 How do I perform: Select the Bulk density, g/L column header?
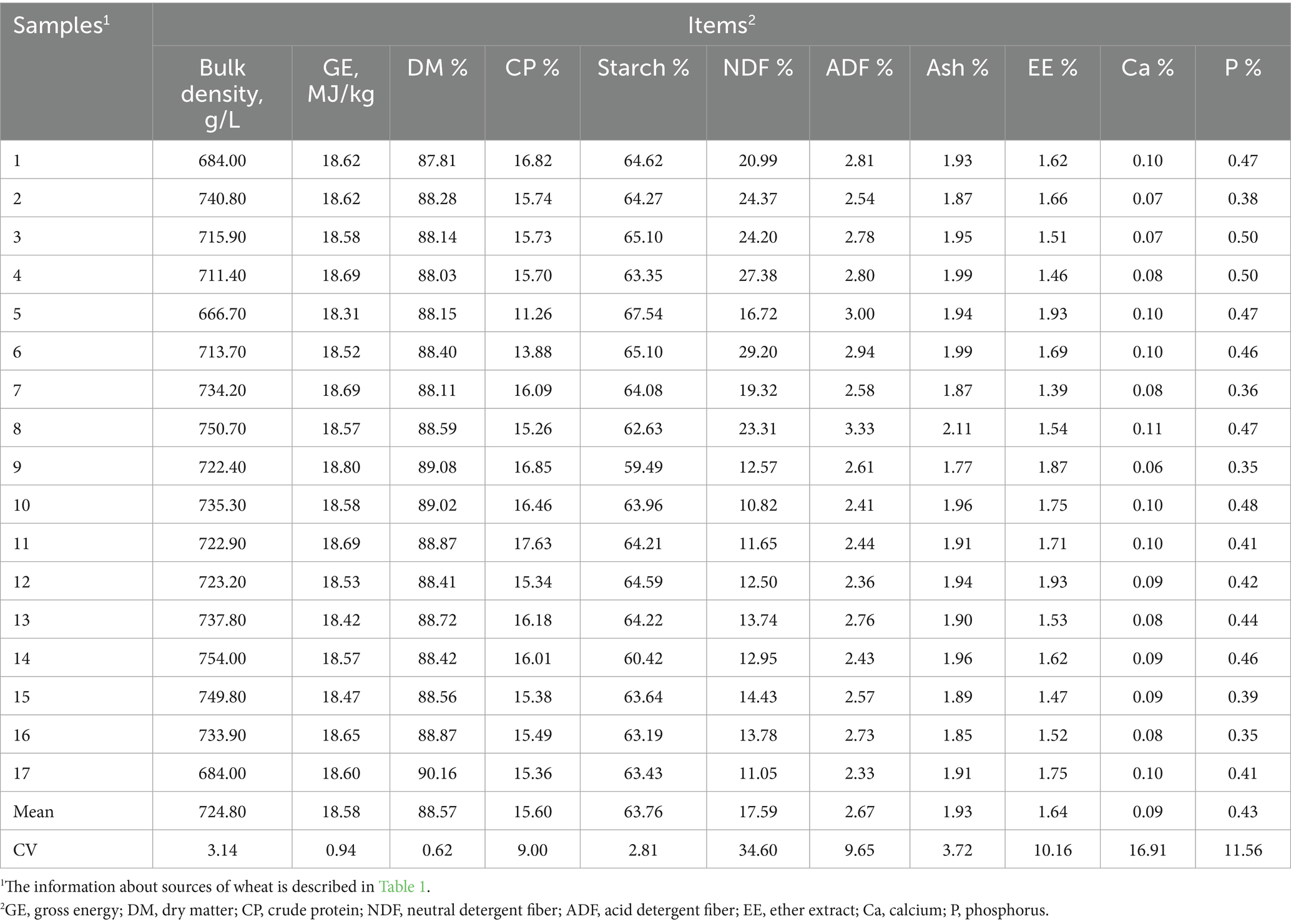point(222,93)
